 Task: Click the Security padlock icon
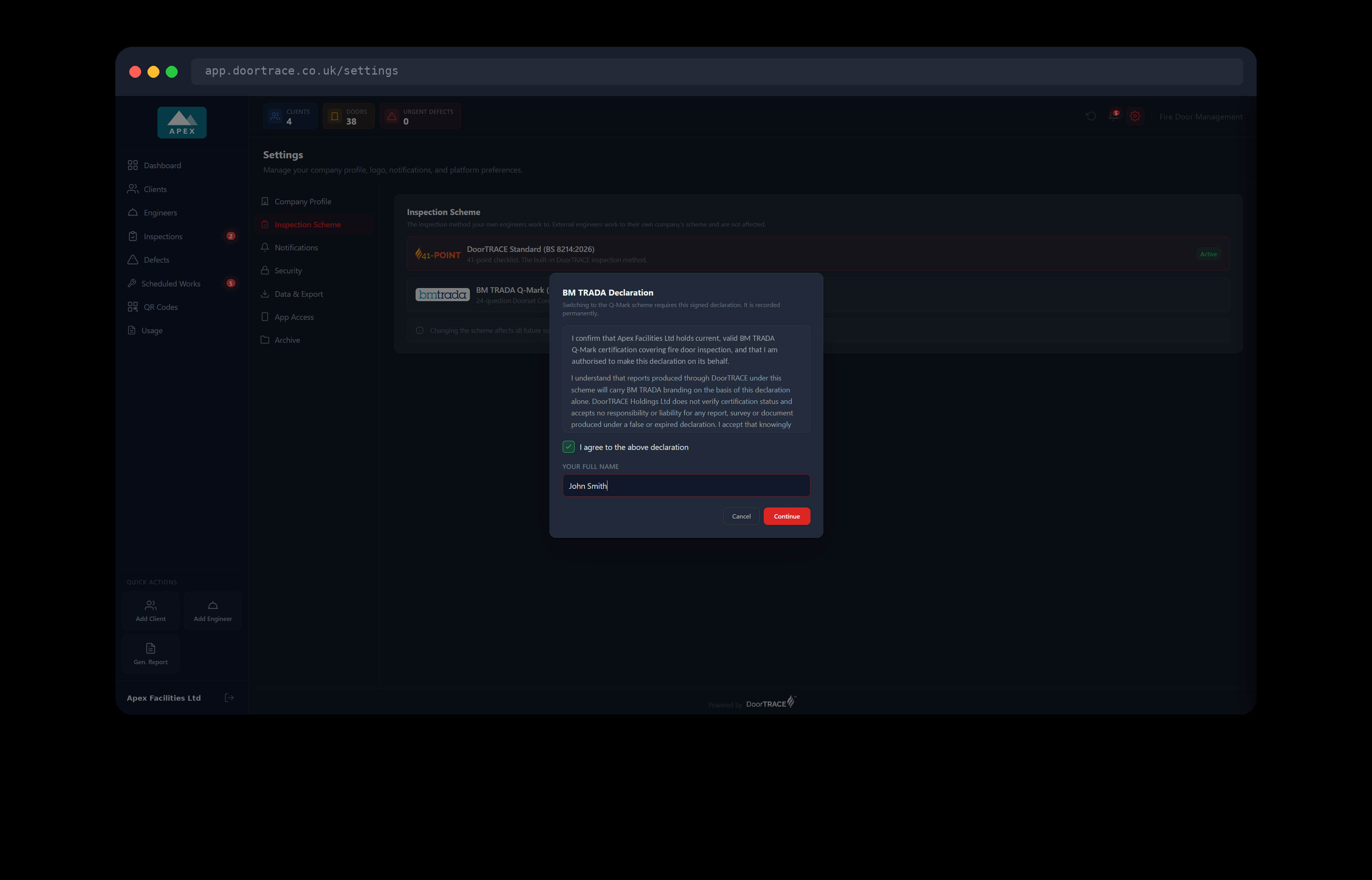(x=265, y=270)
